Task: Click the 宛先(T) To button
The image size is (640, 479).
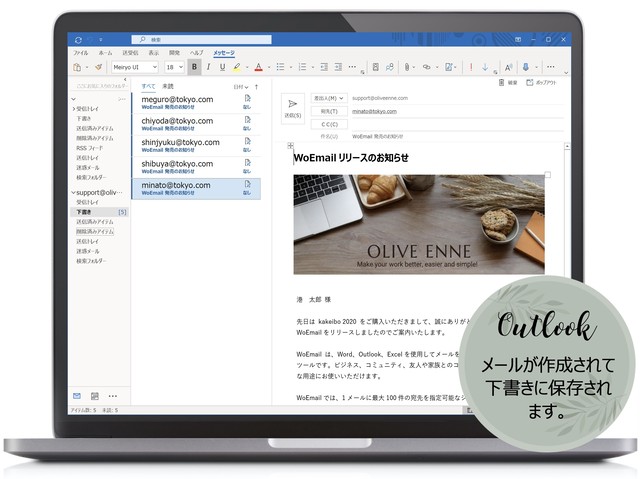Action: (x=329, y=111)
